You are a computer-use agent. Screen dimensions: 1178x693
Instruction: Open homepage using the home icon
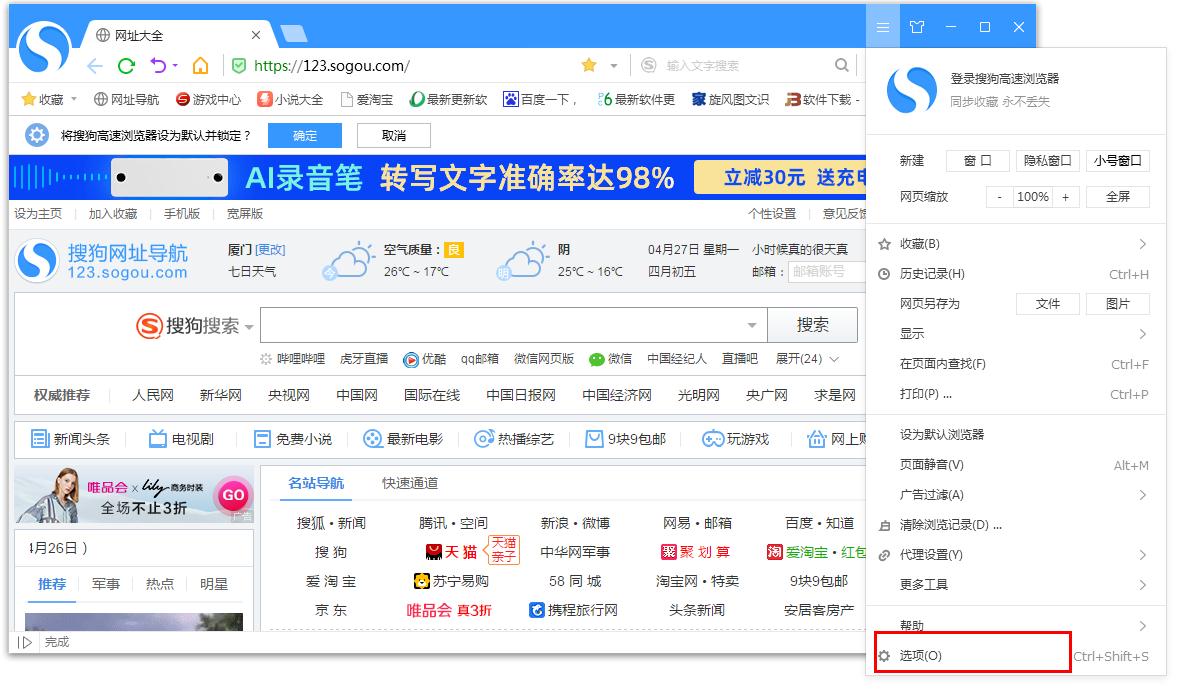click(x=199, y=65)
